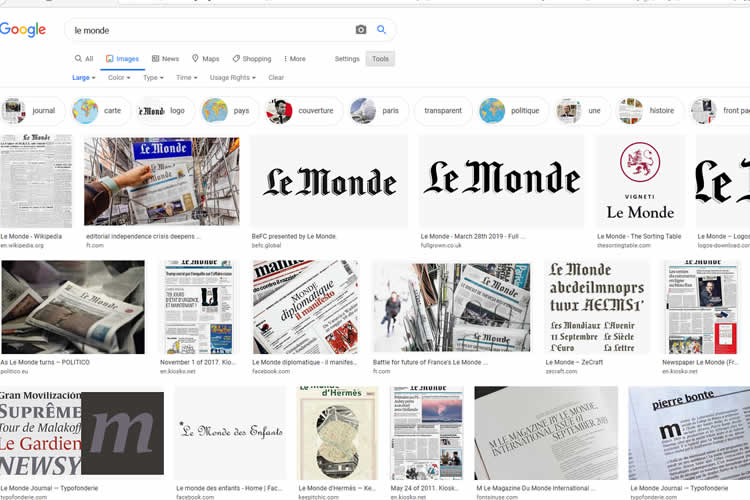Pick the 'transparent' suggestion chip
Screen dimensions: 750x500
(x=443, y=111)
